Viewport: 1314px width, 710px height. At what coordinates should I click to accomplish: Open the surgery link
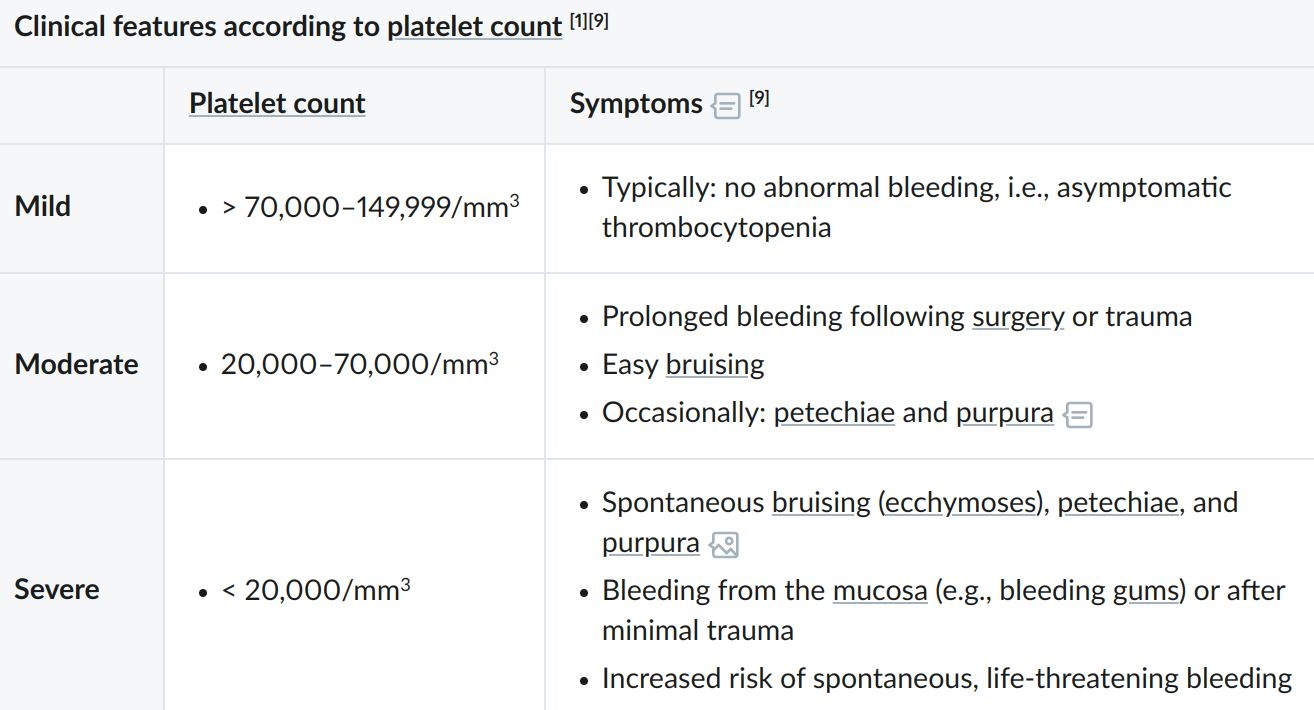pos(1018,317)
